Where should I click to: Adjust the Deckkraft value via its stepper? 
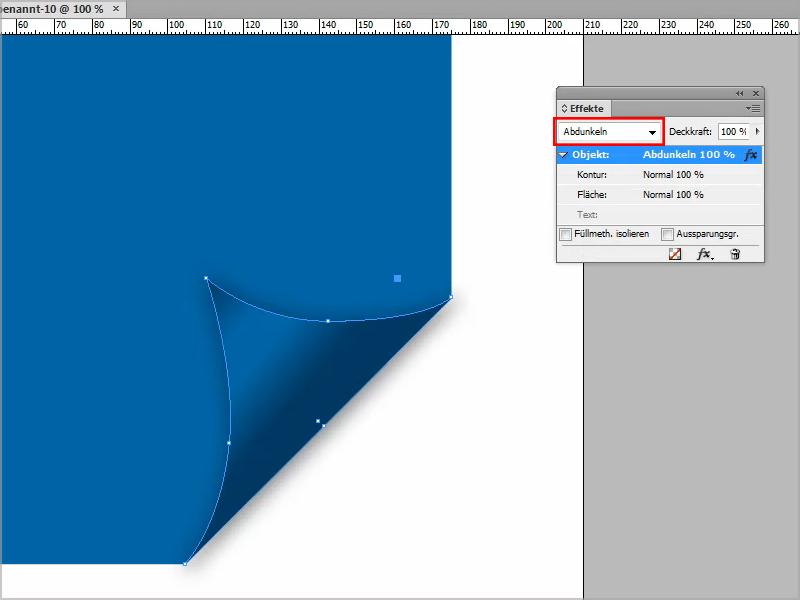(x=758, y=132)
